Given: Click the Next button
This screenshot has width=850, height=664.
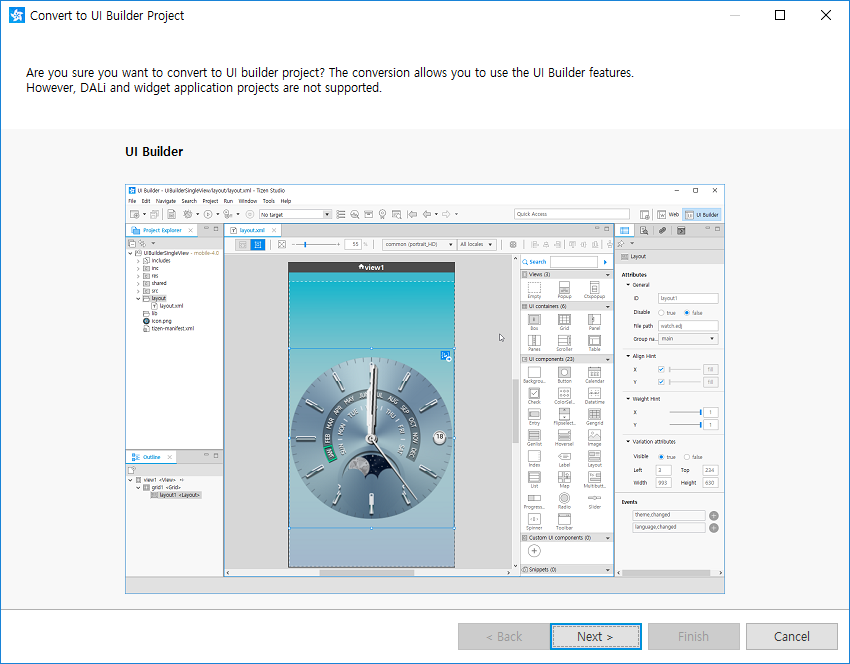Looking at the screenshot, I should tap(595, 636).
